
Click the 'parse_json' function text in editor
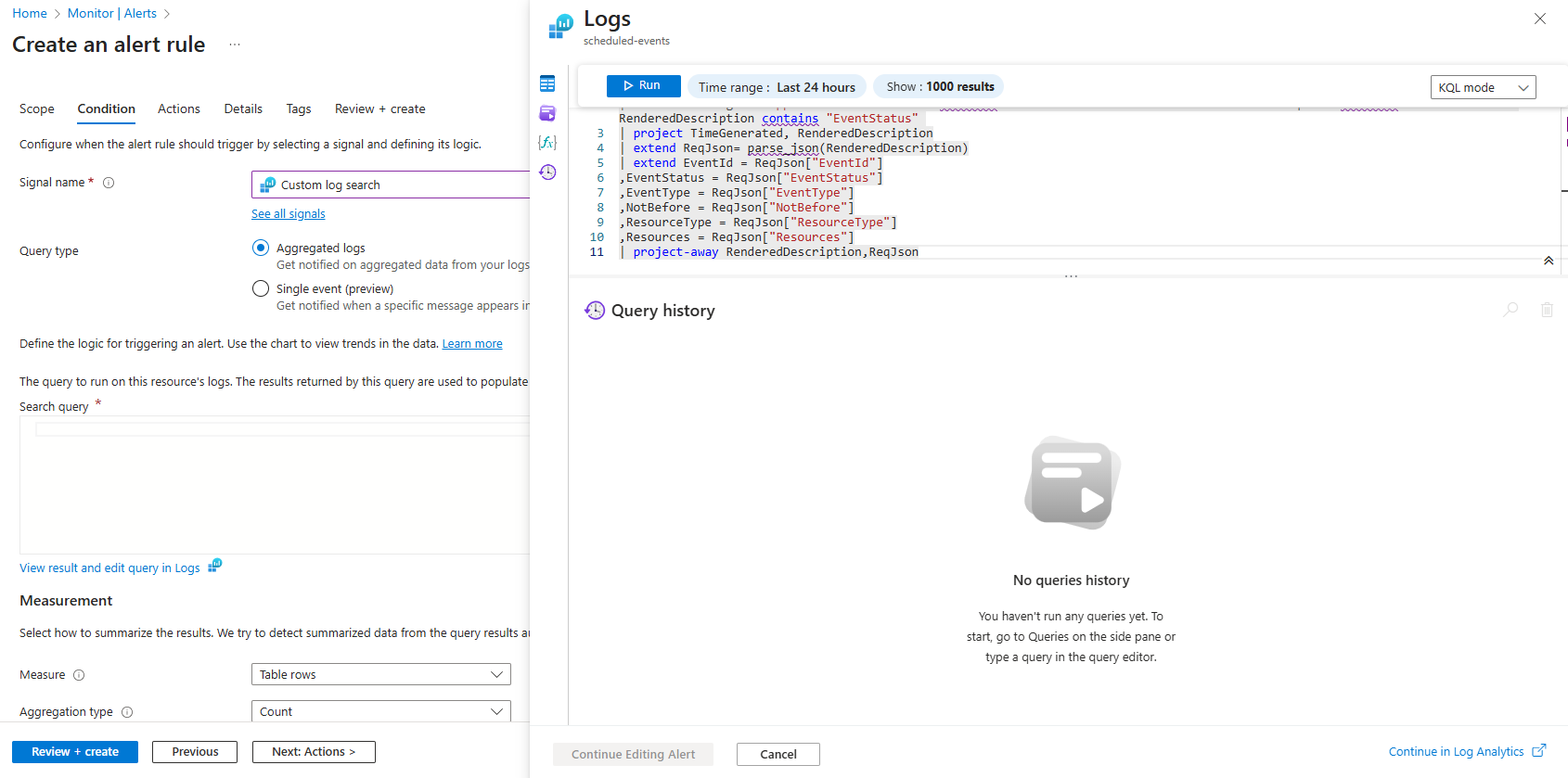tap(783, 148)
